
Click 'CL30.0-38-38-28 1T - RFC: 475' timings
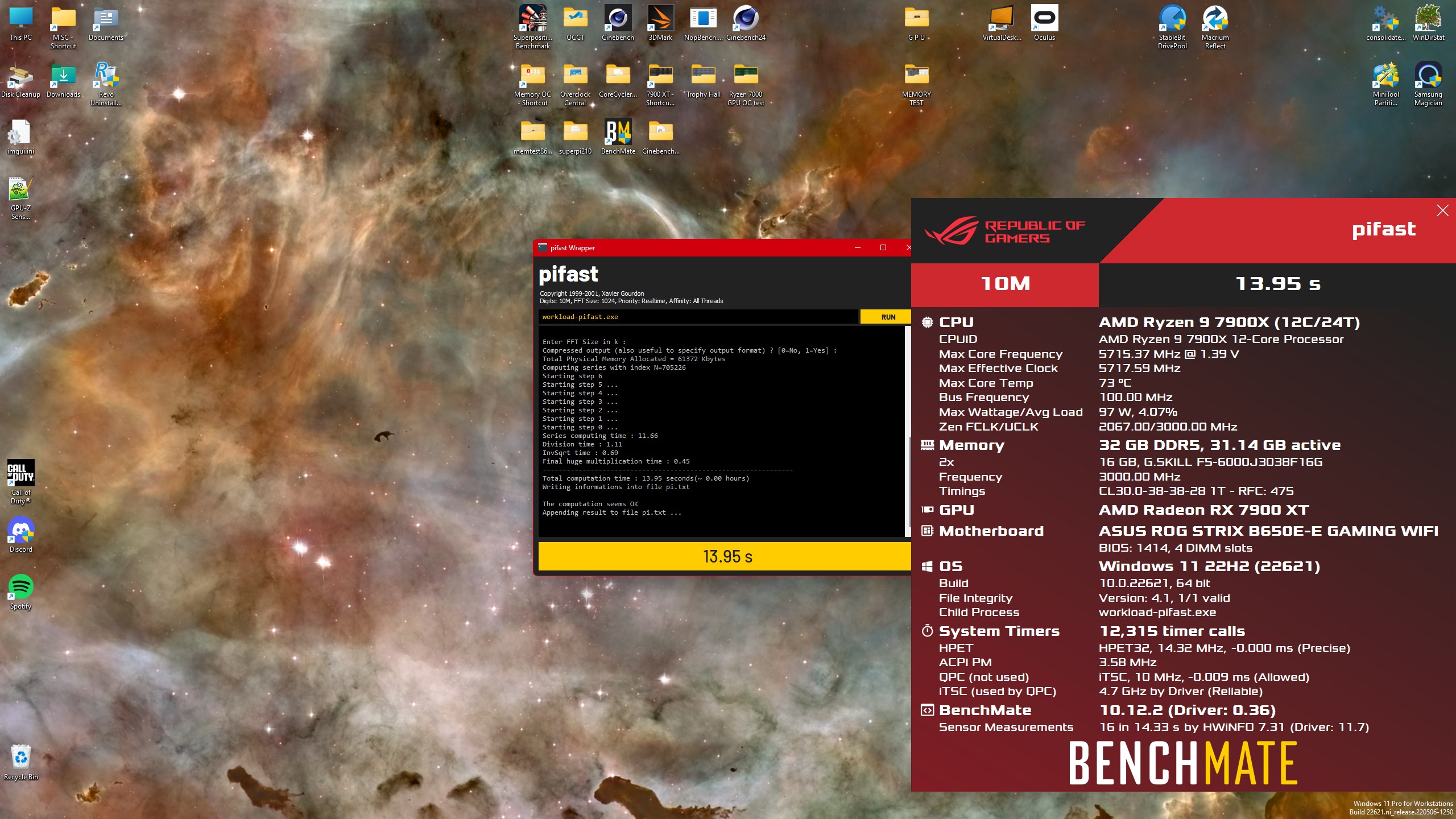(x=1196, y=491)
